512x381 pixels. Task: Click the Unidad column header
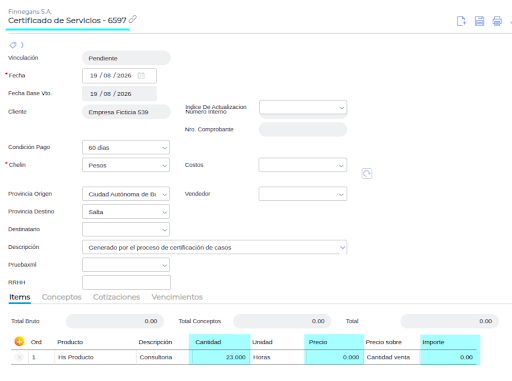click(262, 342)
